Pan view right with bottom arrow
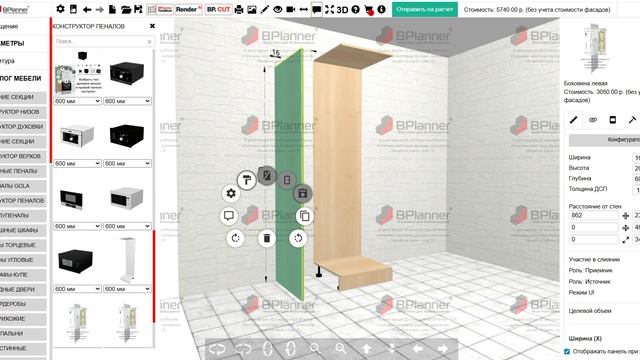Viewport: 640px width, 360px height. point(443,349)
